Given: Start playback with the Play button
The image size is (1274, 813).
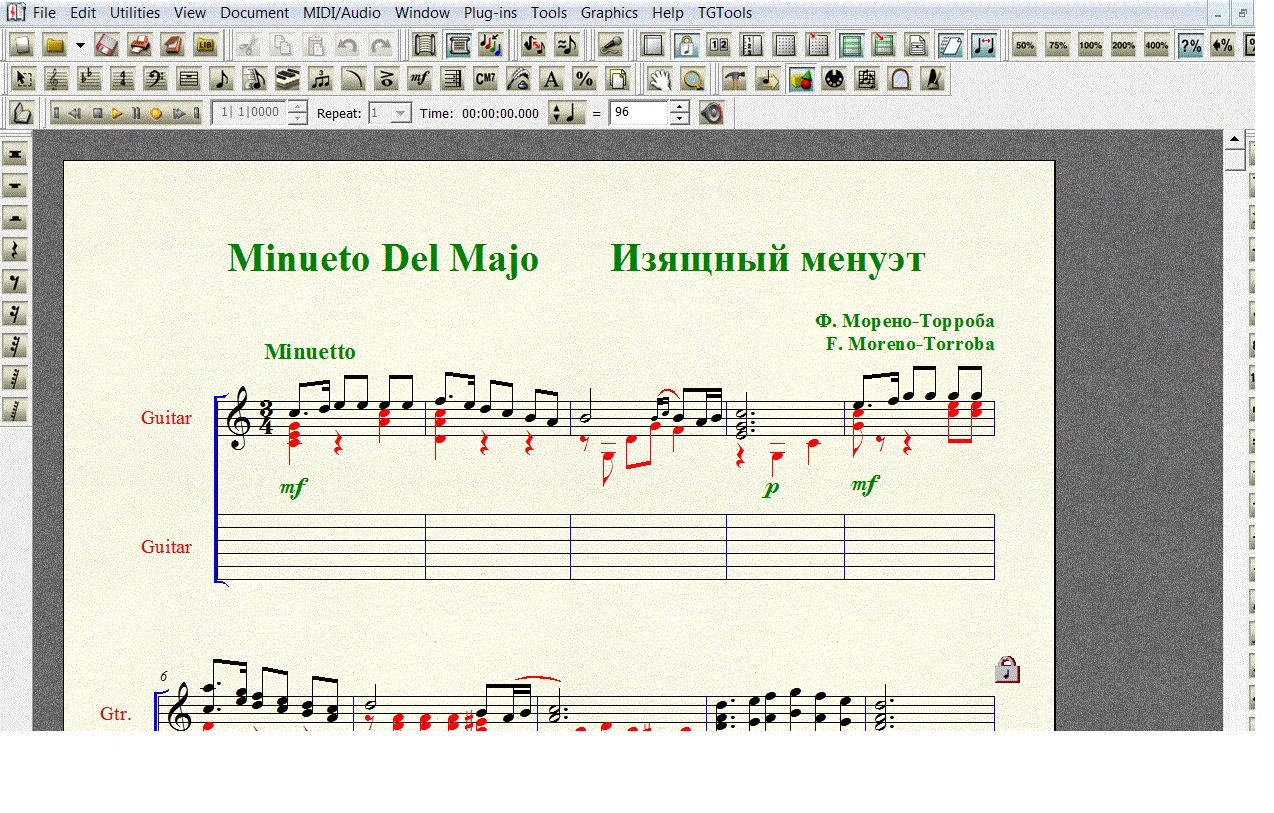Looking at the screenshot, I should click(117, 113).
